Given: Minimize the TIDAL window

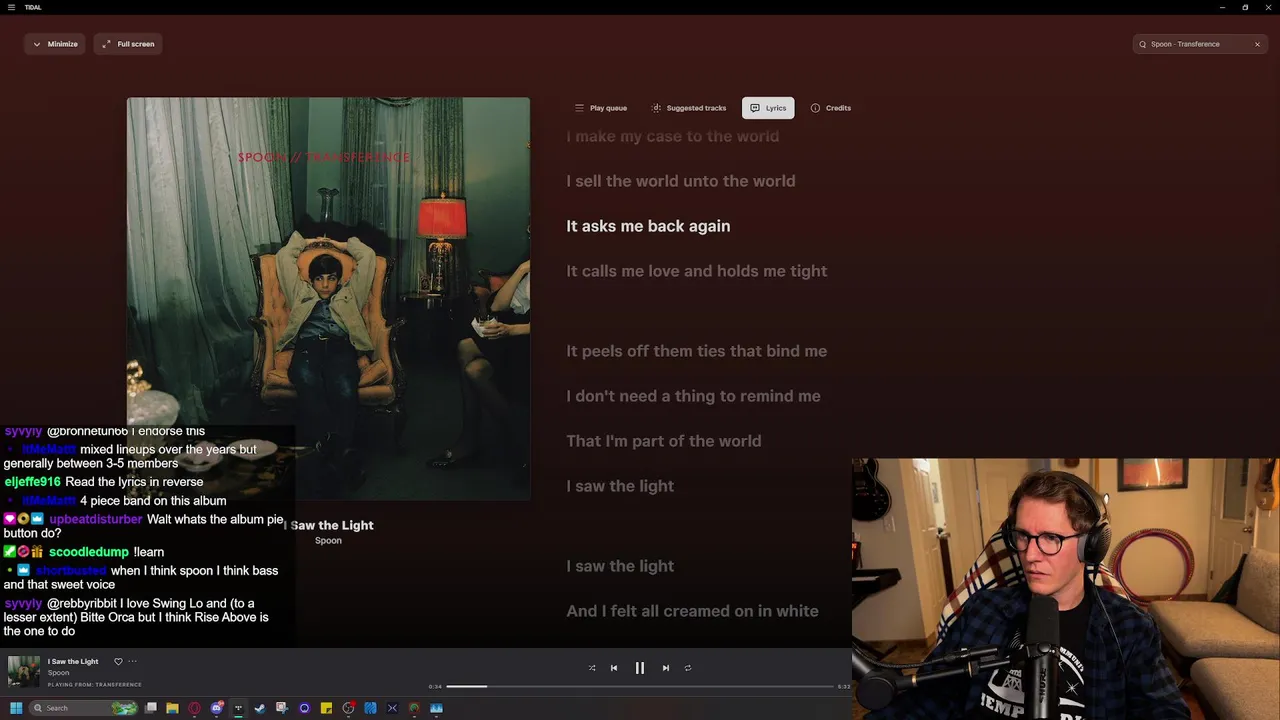Looking at the screenshot, I should pyautogui.click(x=1222, y=7).
